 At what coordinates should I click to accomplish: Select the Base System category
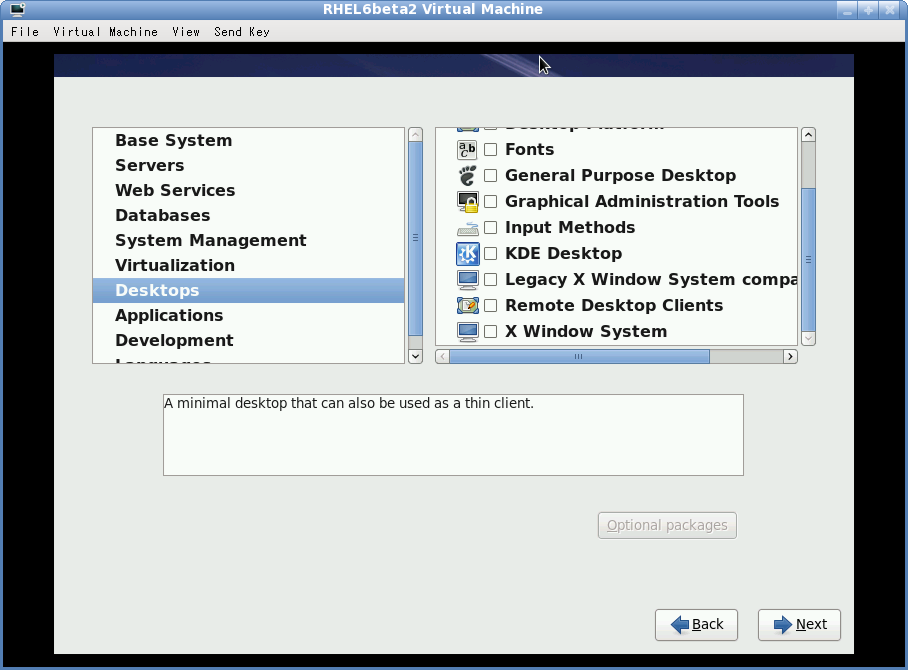tap(248, 141)
